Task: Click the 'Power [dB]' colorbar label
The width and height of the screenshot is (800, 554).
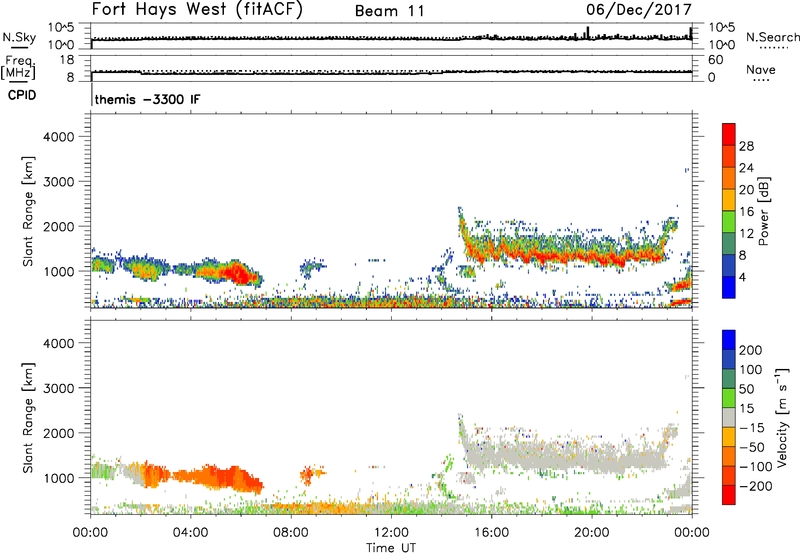Action: (x=763, y=211)
